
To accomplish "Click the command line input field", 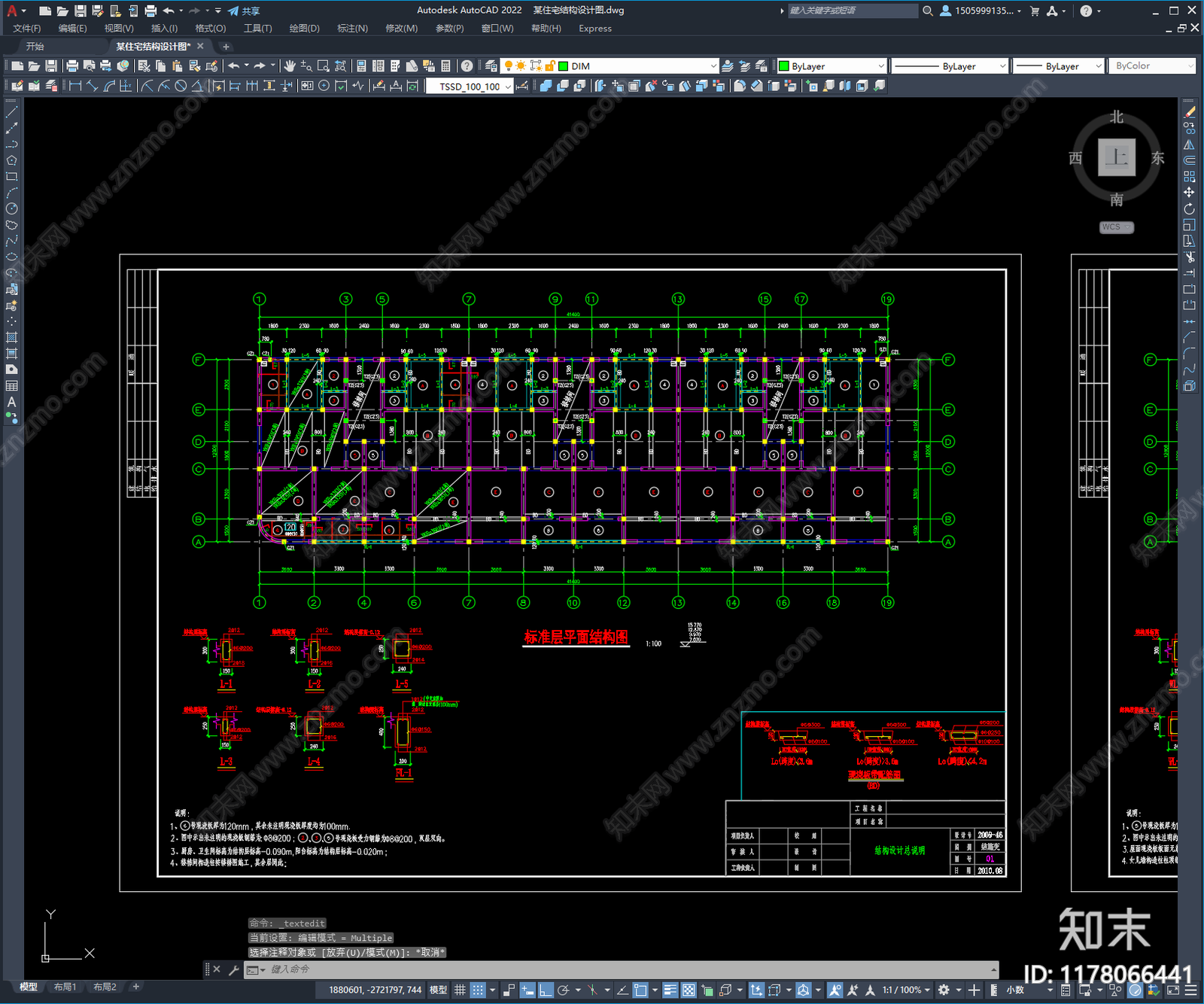I will point(625,969).
